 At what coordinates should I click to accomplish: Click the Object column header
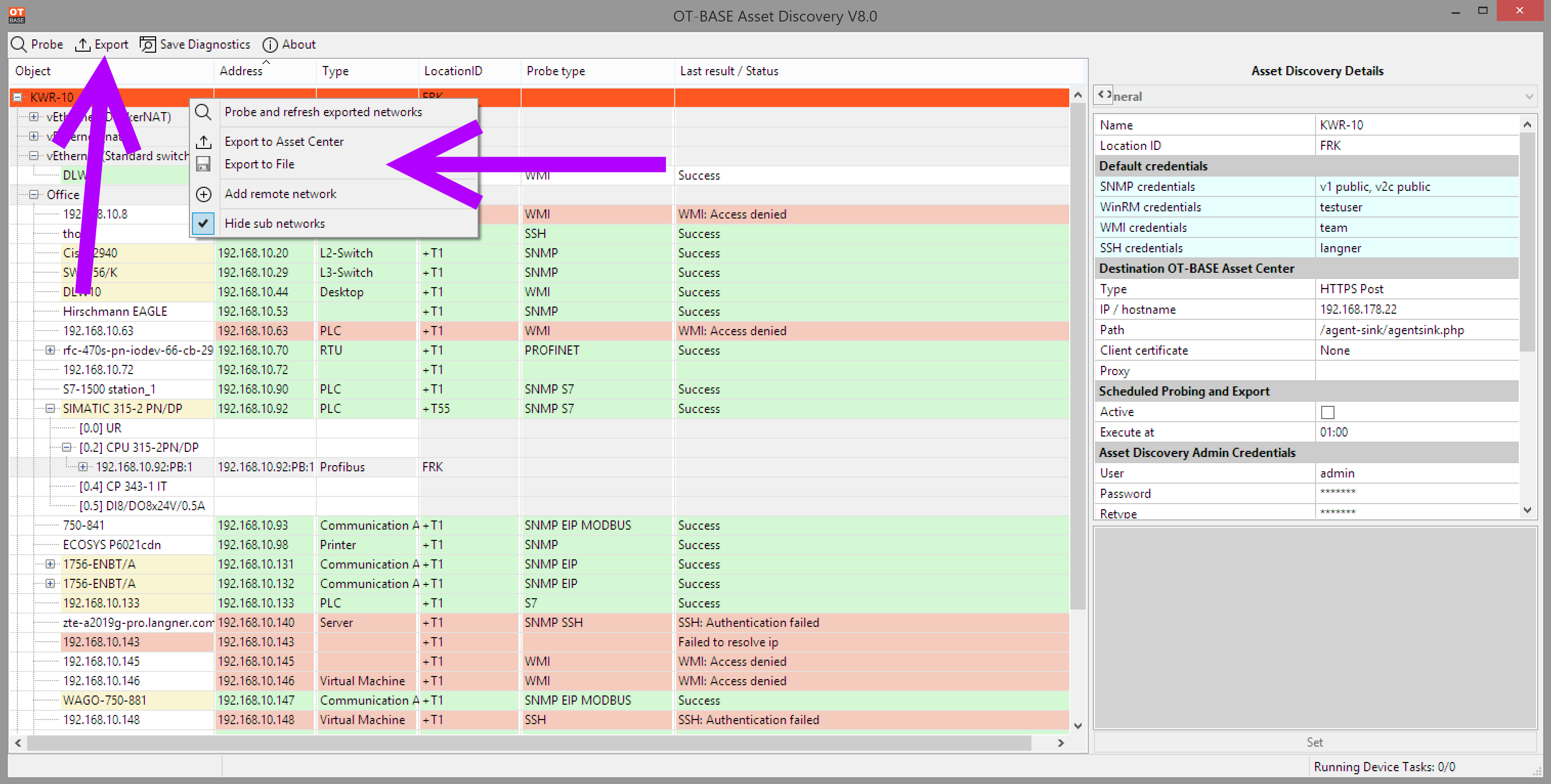112,71
